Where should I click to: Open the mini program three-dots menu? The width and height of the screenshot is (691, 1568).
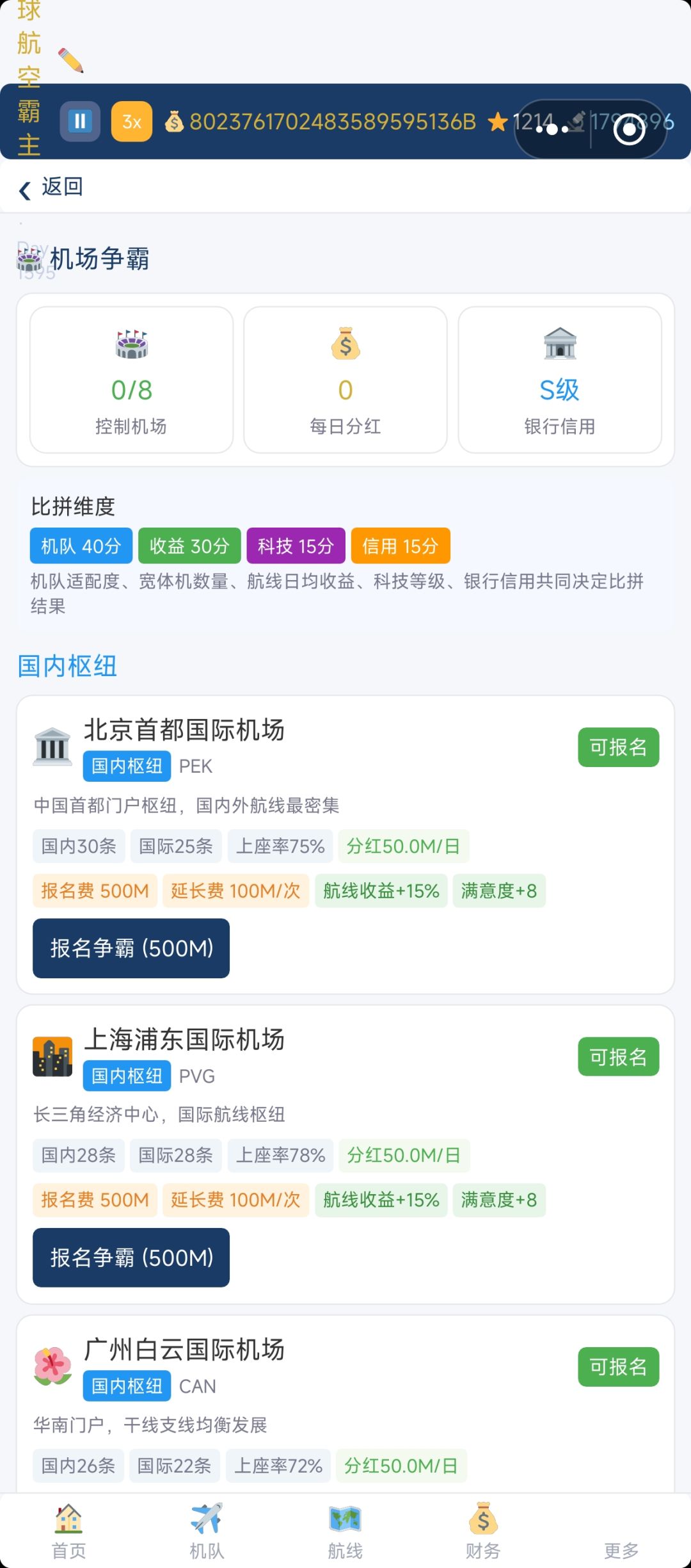[552, 129]
